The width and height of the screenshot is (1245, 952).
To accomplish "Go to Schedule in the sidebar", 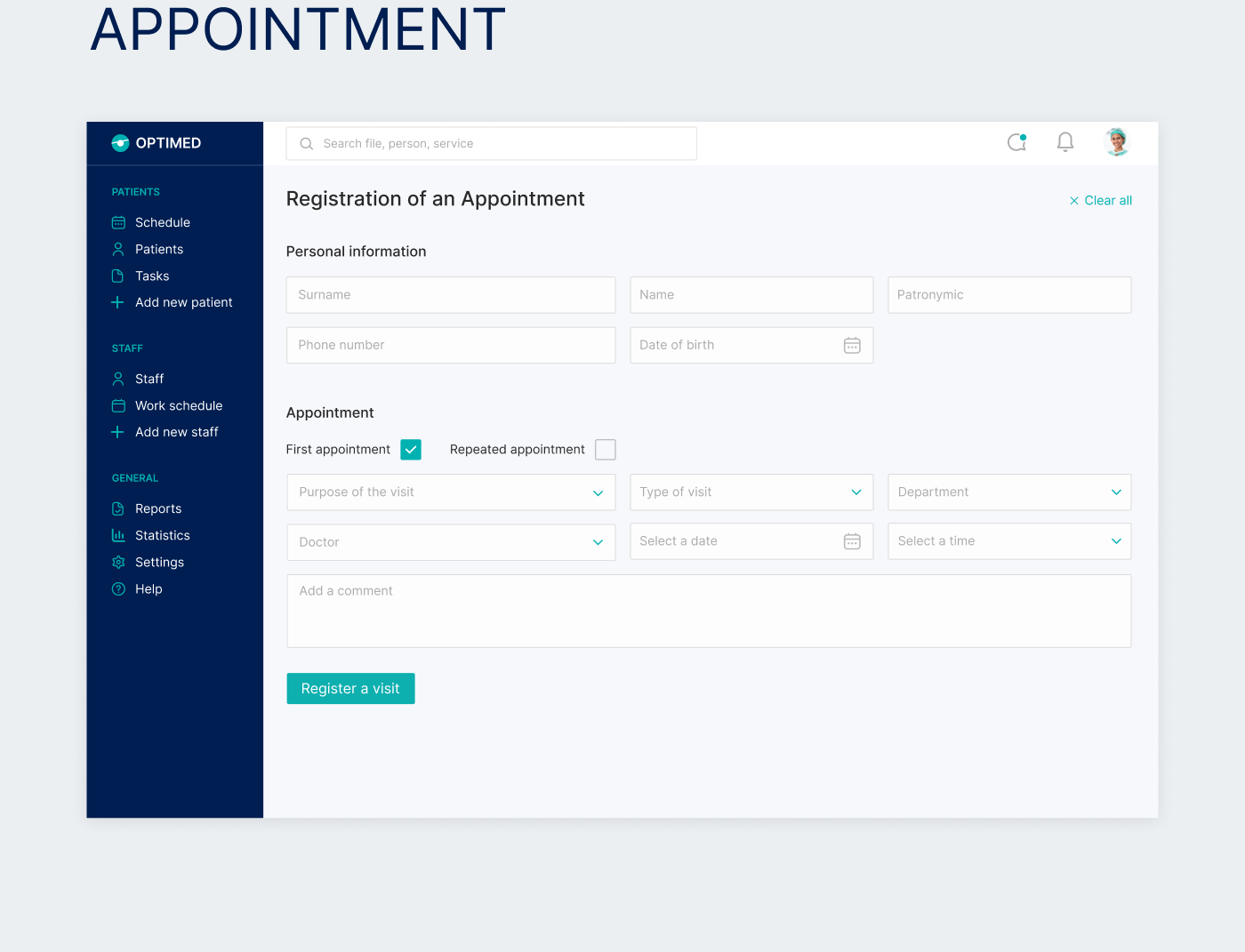I will point(162,222).
